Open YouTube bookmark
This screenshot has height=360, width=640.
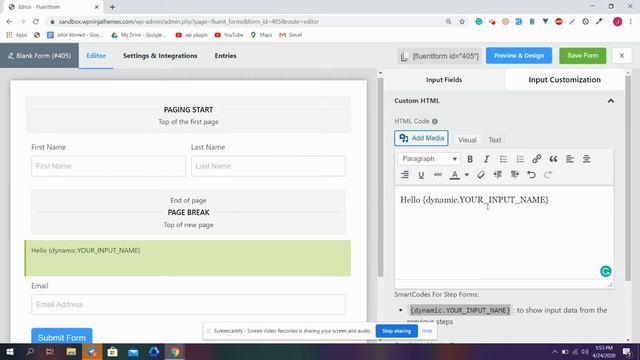[229, 35]
